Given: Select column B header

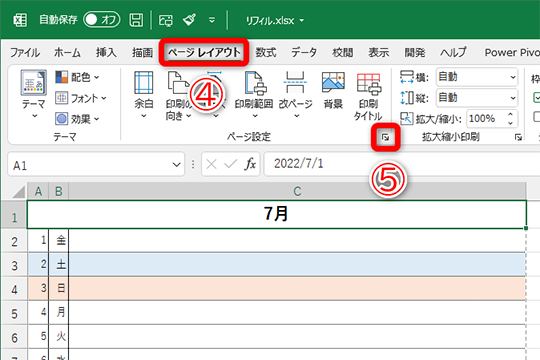Looking at the screenshot, I should click(59, 191).
